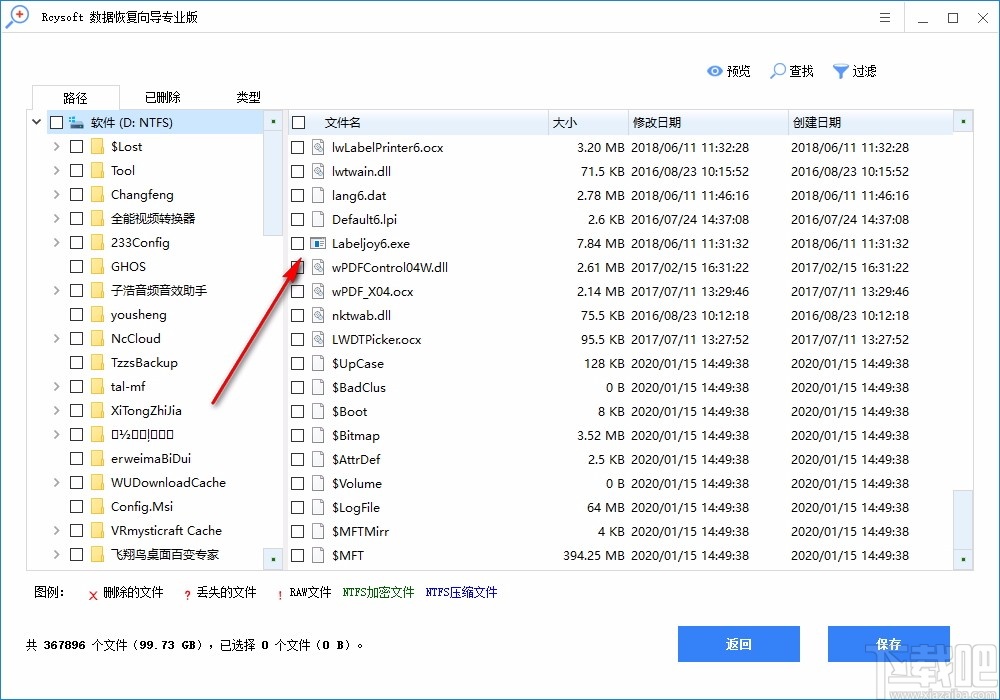Select all files via header checkbox

pos(297,122)
